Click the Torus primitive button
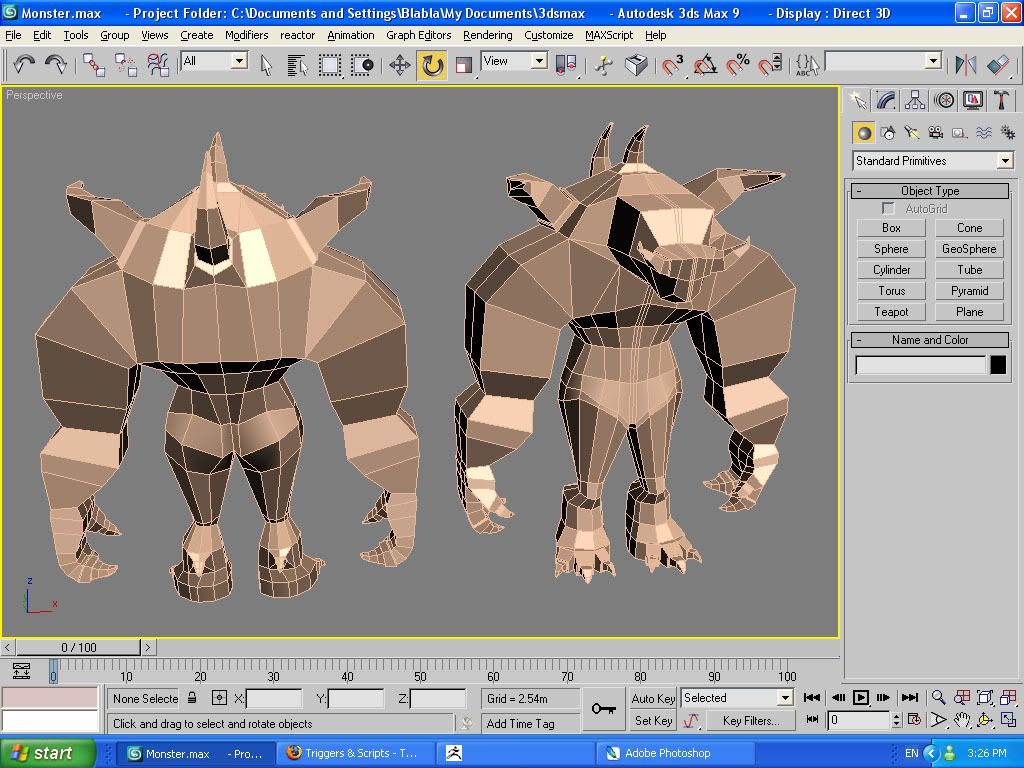This screenshot has width=1024, height=768. (x=891, y=291)
